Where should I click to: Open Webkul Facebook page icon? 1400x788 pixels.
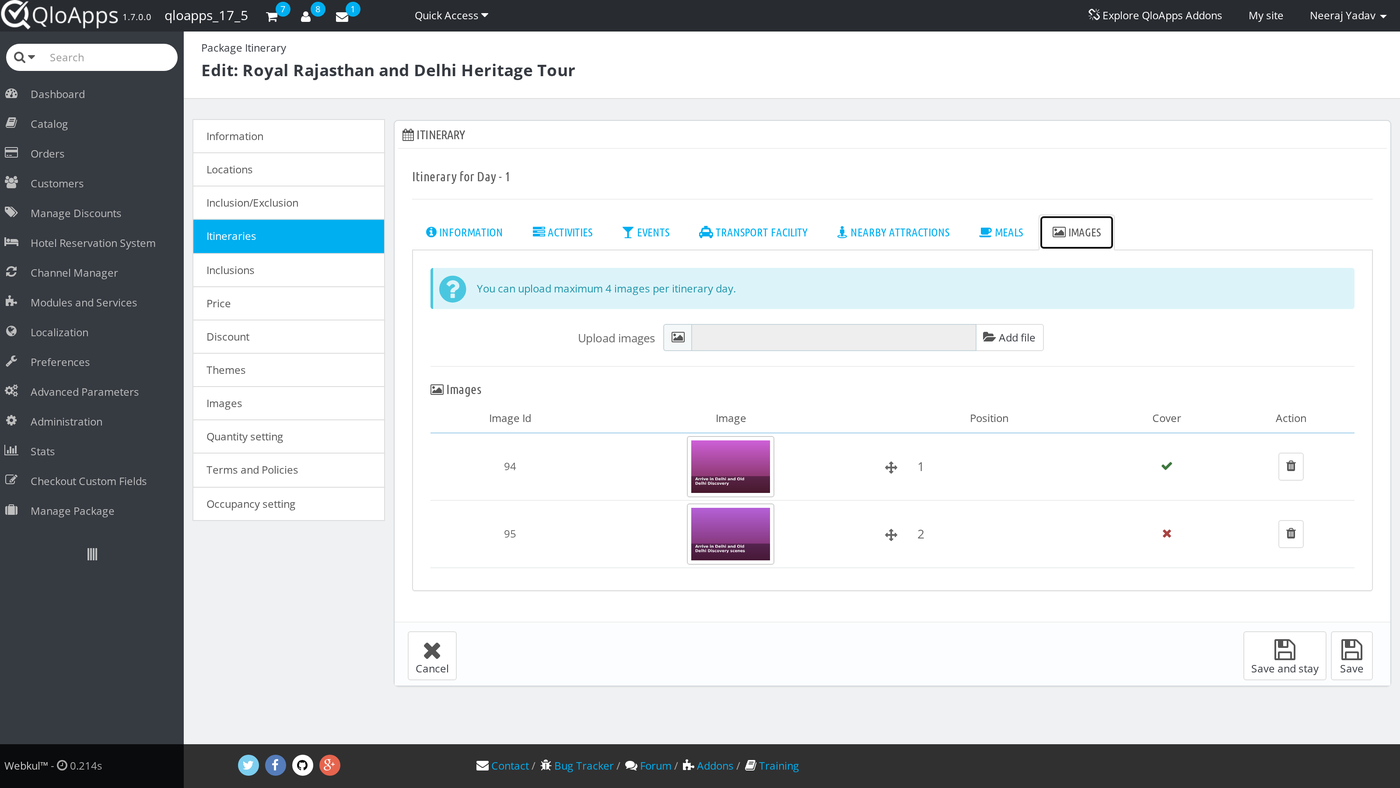[x=276, y=766]
